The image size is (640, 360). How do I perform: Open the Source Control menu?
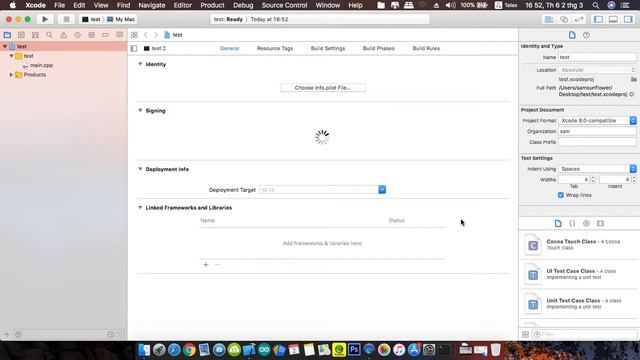coord(284,5)
